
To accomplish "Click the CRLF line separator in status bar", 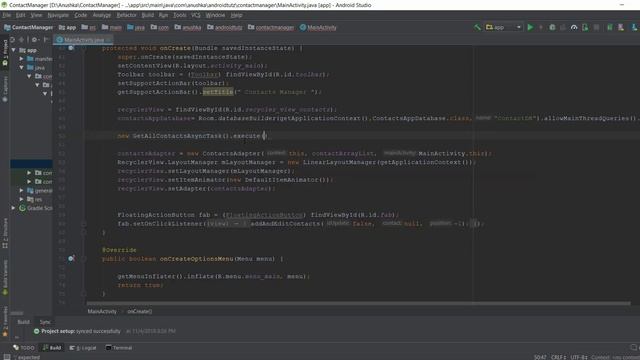I will [558, 357].
